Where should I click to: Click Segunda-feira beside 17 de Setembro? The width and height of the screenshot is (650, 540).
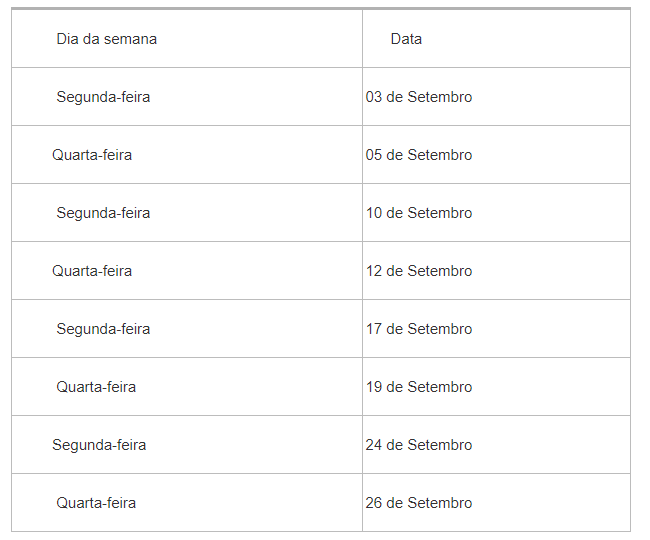(103, 329)
